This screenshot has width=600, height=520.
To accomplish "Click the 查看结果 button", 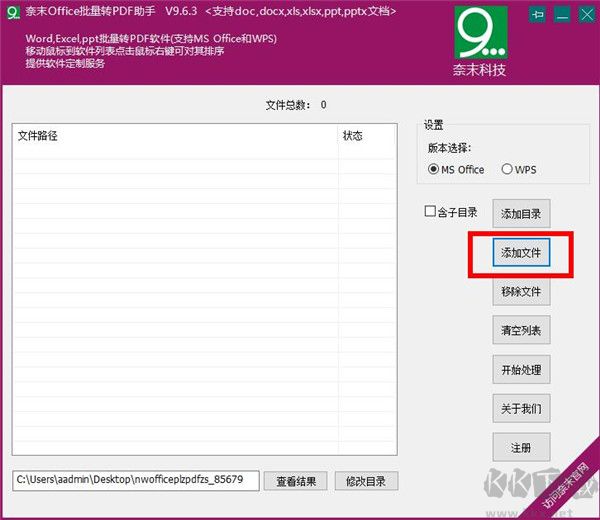I will pos(296,481).
